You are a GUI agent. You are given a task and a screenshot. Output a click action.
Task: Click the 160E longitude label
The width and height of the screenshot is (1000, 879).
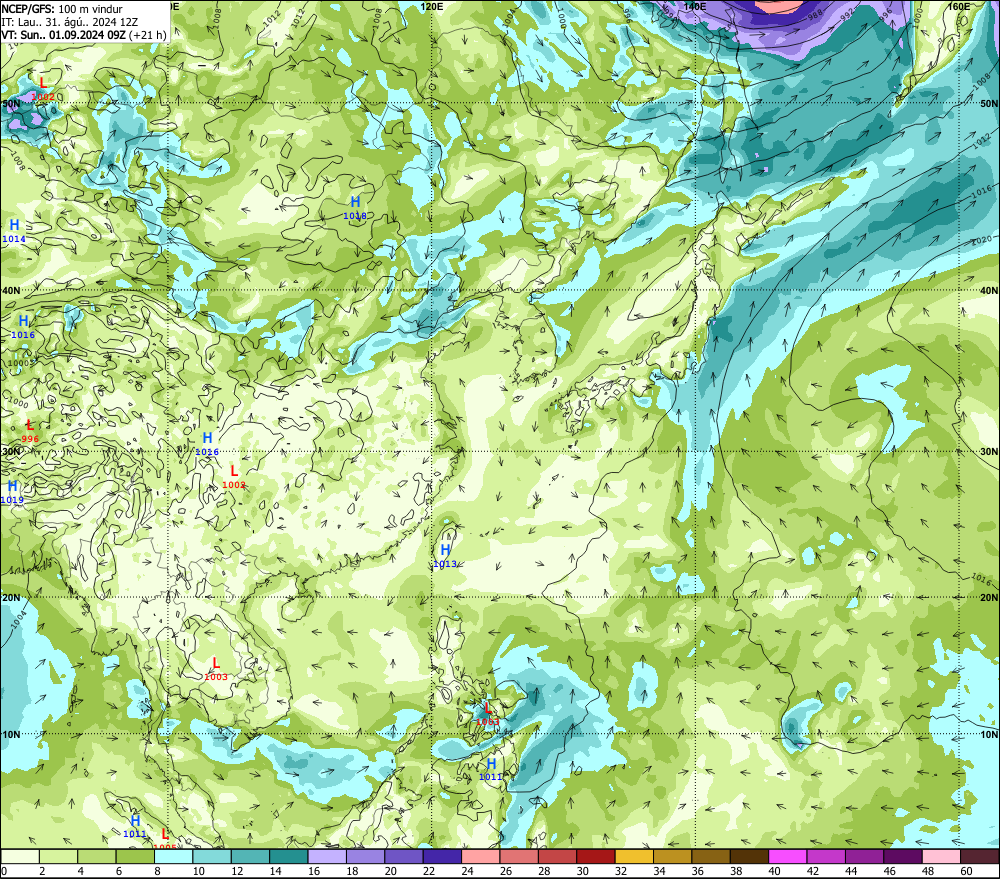click(959, 6)
